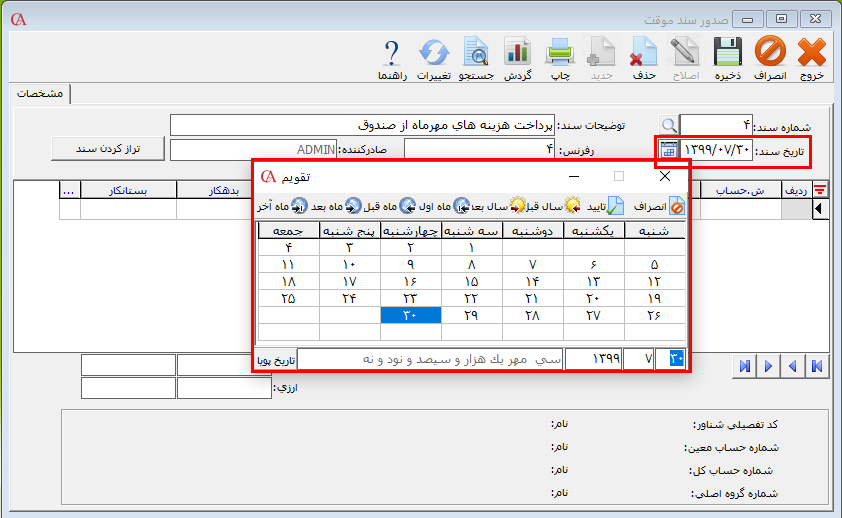Go to next record navigation arrow
842x518 pixels.
[768, 366]
